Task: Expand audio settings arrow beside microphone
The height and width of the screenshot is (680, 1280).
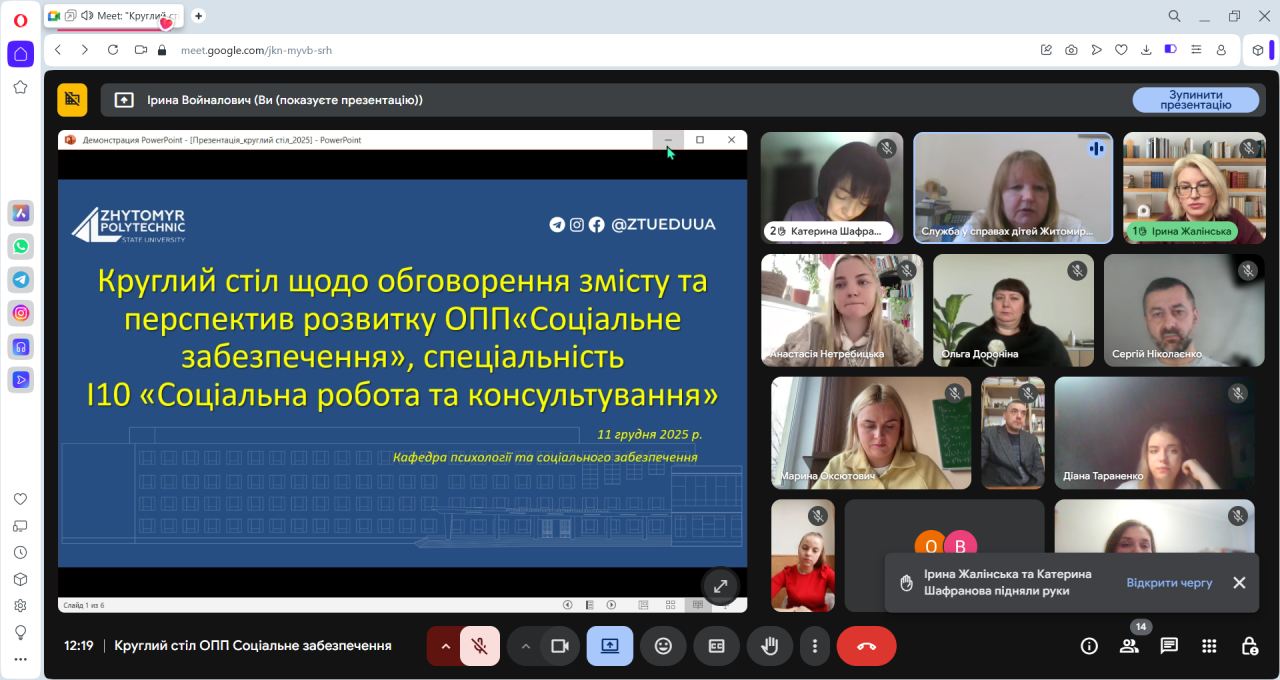Action: (445, 646)
